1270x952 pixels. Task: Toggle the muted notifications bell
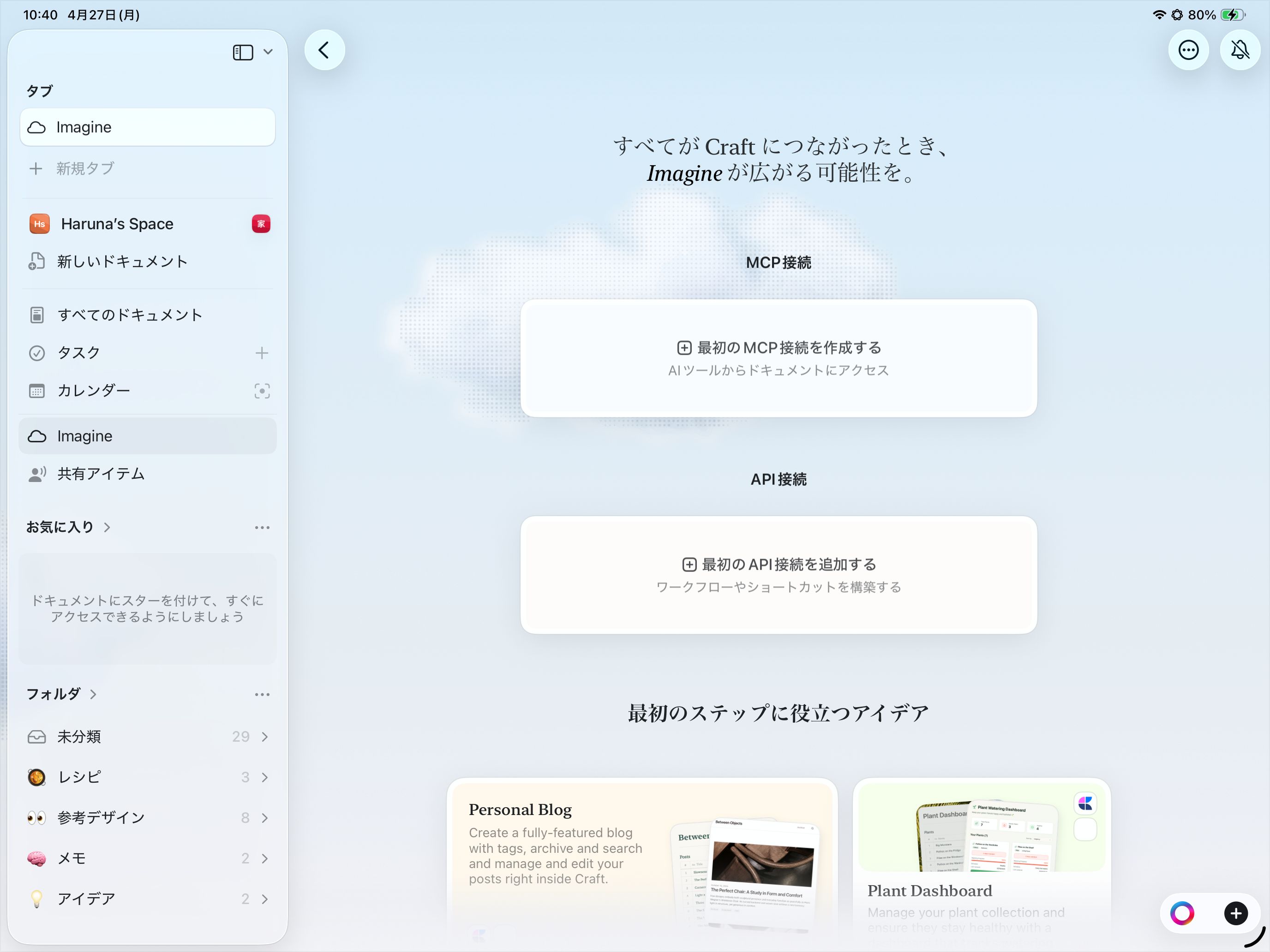(x=1240, y=50)
